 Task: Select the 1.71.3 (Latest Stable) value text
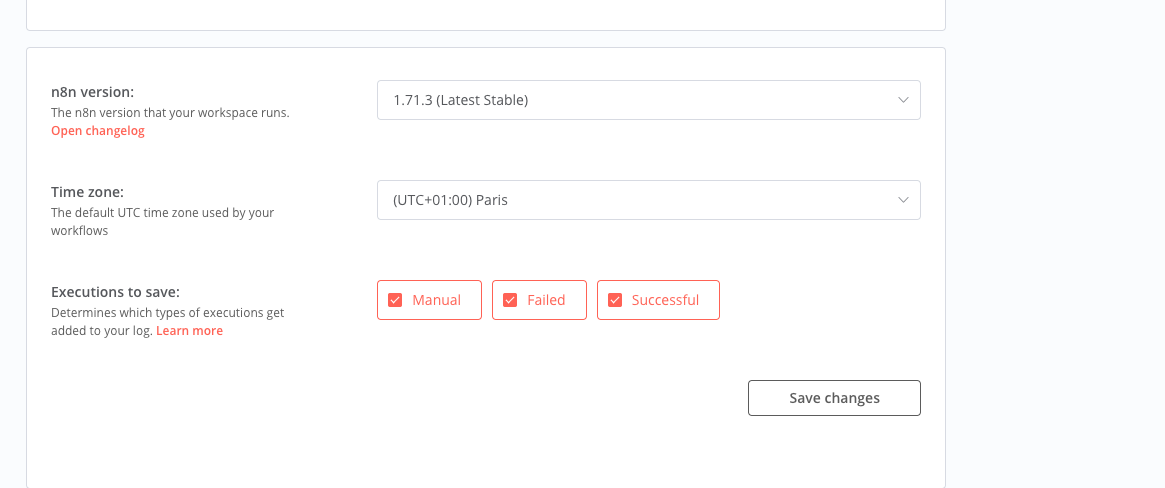click(461, 100)
